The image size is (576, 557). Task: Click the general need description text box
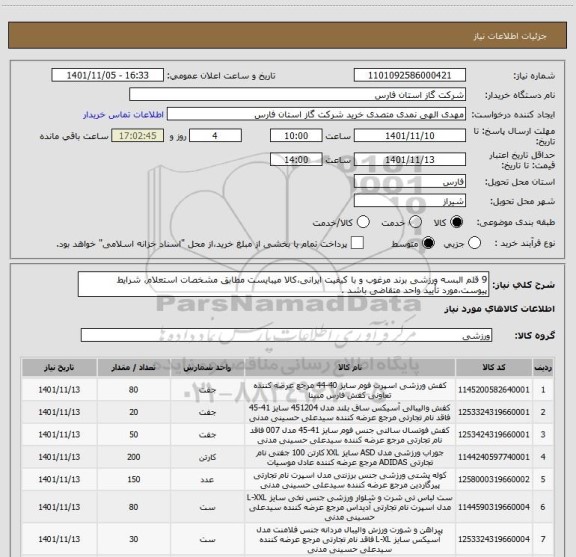[x=283, y=284]
